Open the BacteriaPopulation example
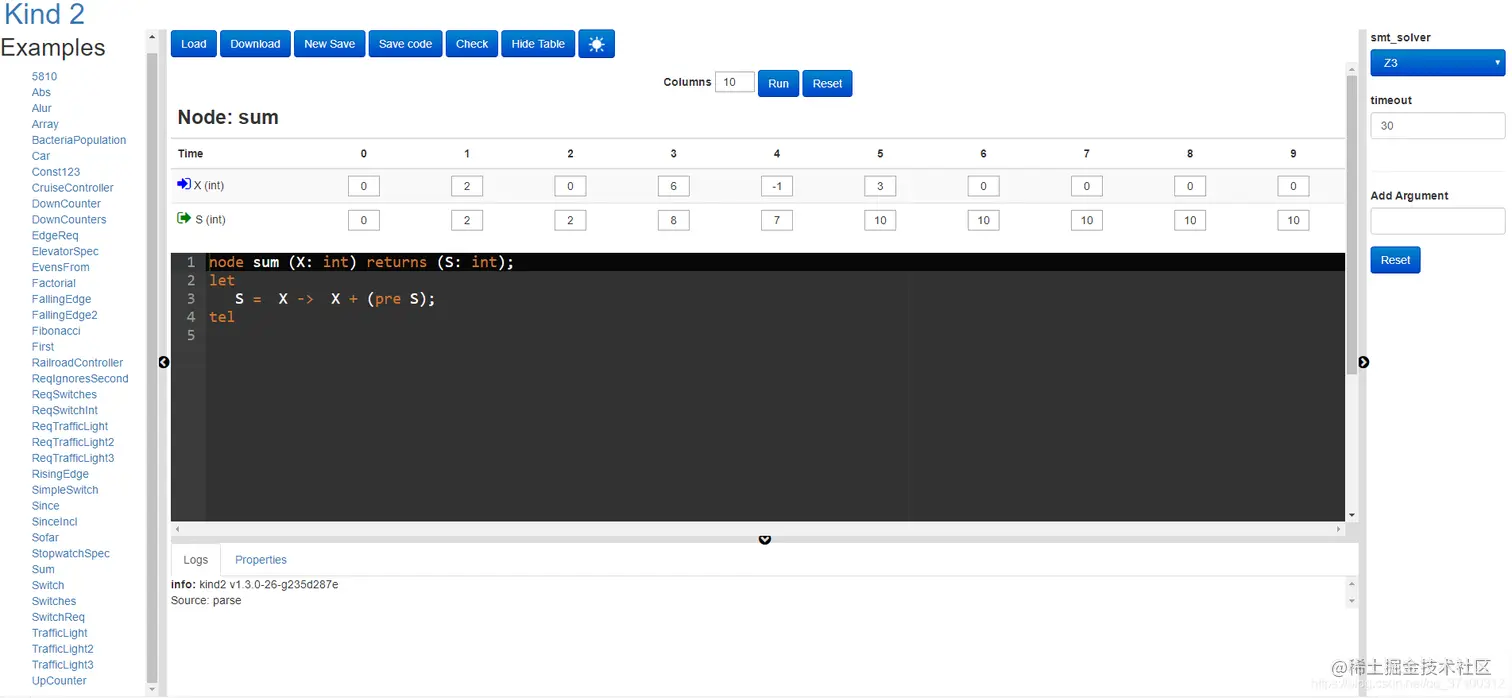This screenshot has height=698, width=1512. point(79,140)
